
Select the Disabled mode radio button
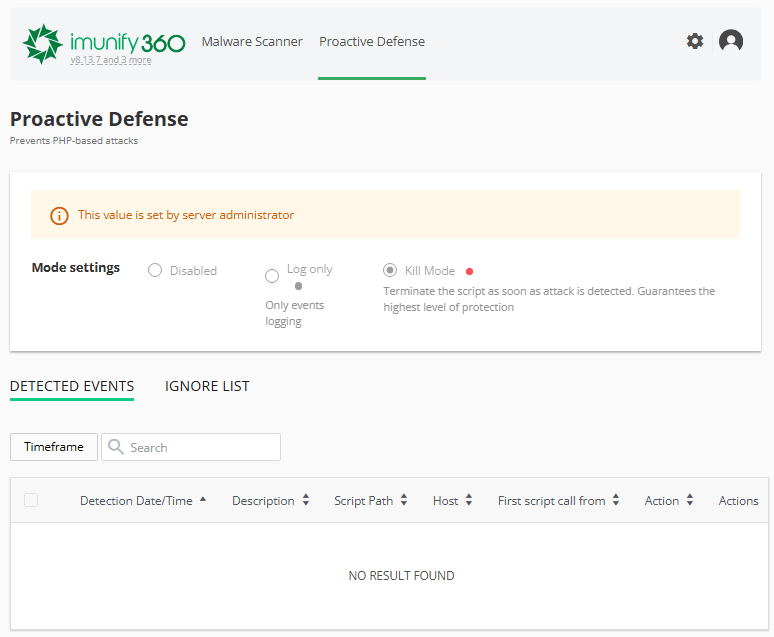pos(155,270)
